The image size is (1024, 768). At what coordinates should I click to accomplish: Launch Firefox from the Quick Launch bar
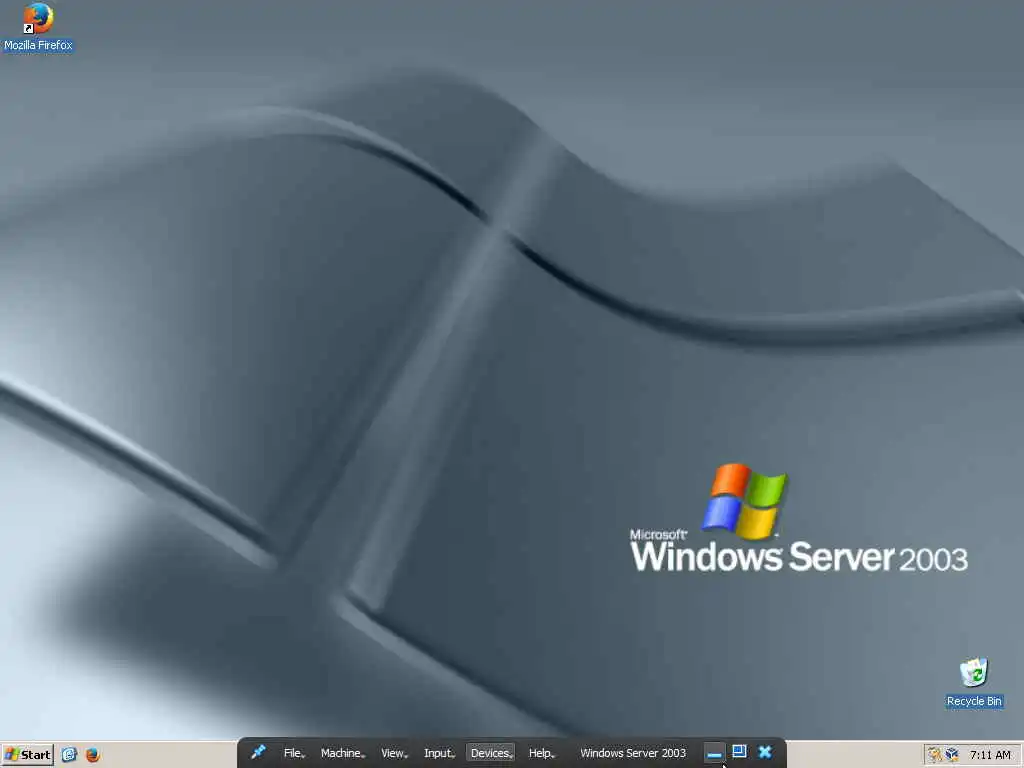[93, 755]
